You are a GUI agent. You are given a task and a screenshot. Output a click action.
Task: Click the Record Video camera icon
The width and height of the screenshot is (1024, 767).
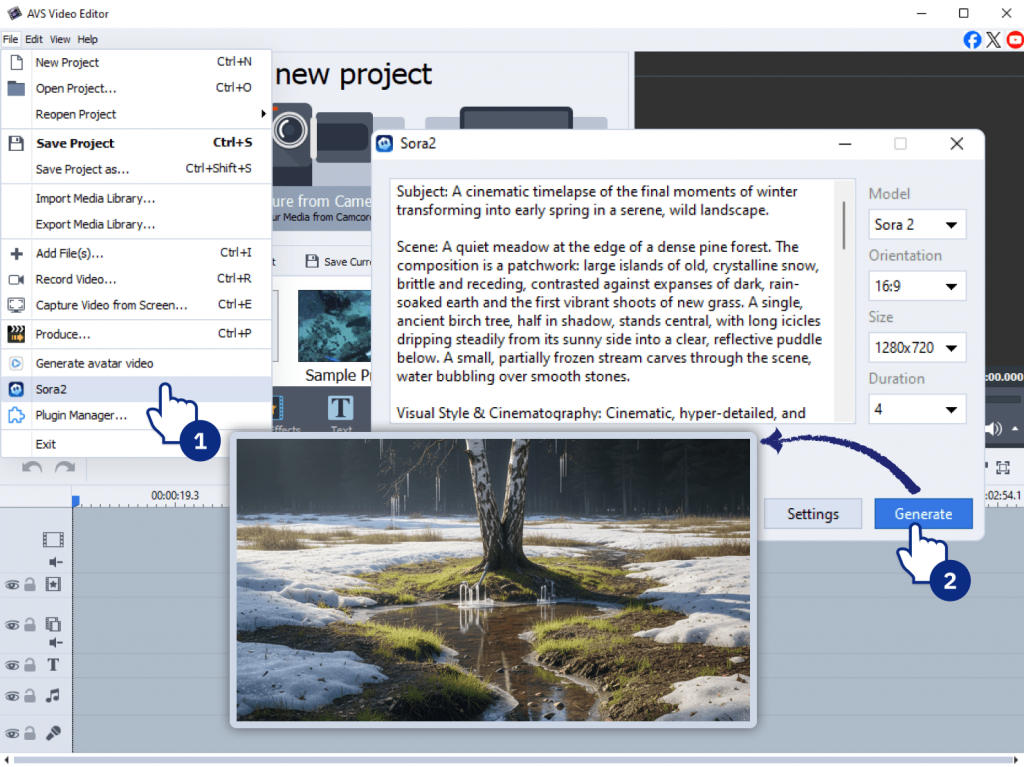click(x=16, y=280)
